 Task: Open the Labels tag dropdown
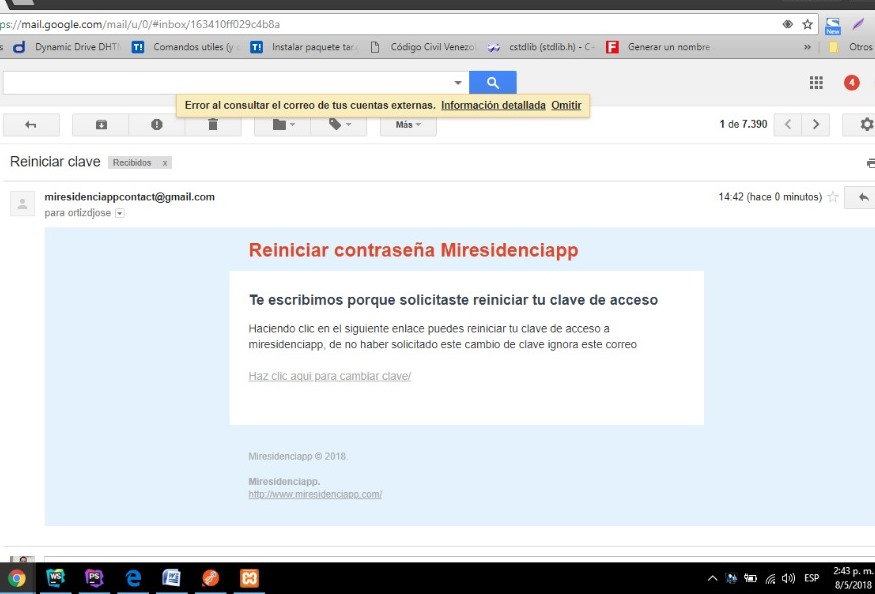338,125
